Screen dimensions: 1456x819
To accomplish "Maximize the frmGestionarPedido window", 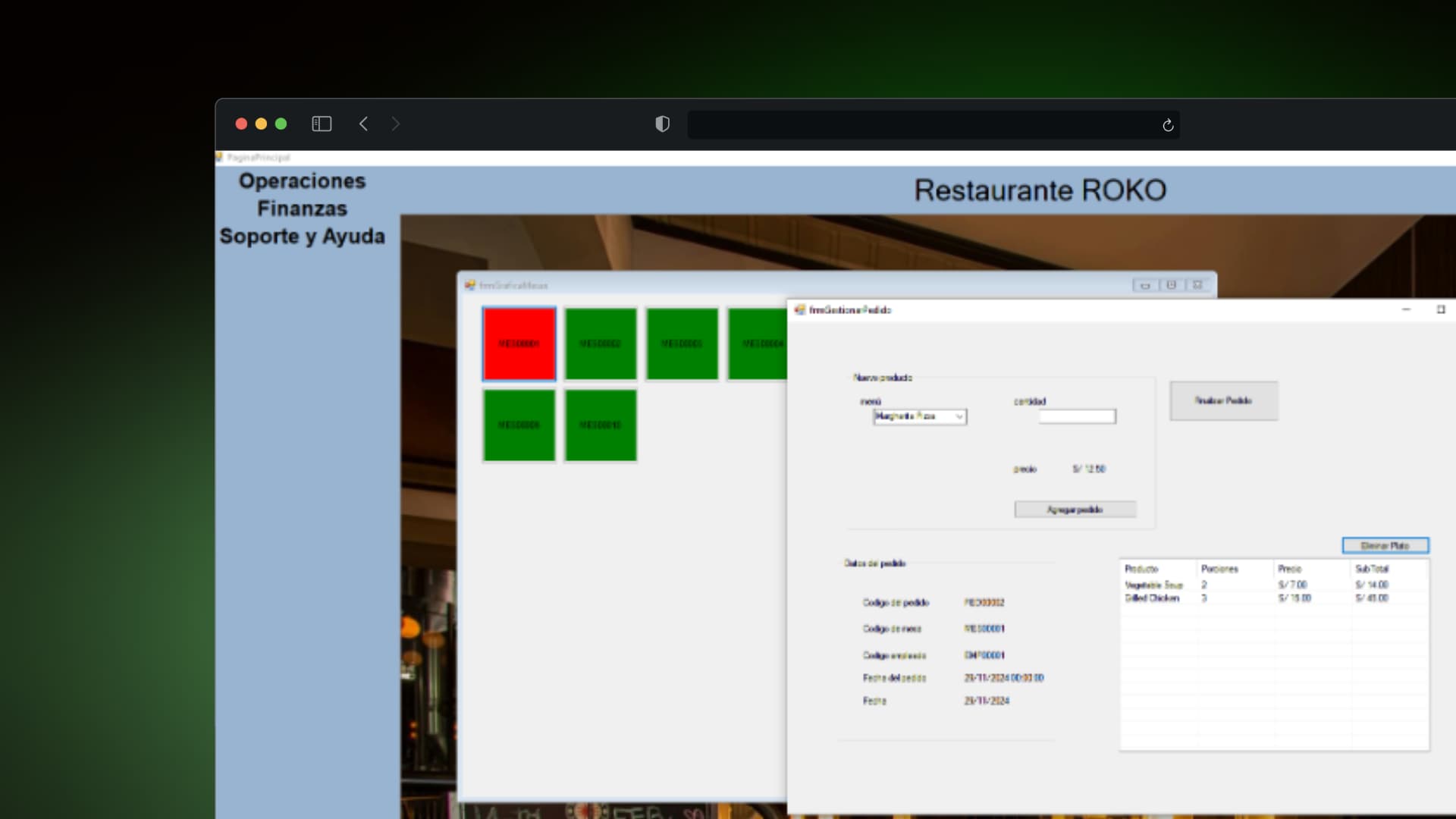I will pyautogui.click(x=1441, y=309).
